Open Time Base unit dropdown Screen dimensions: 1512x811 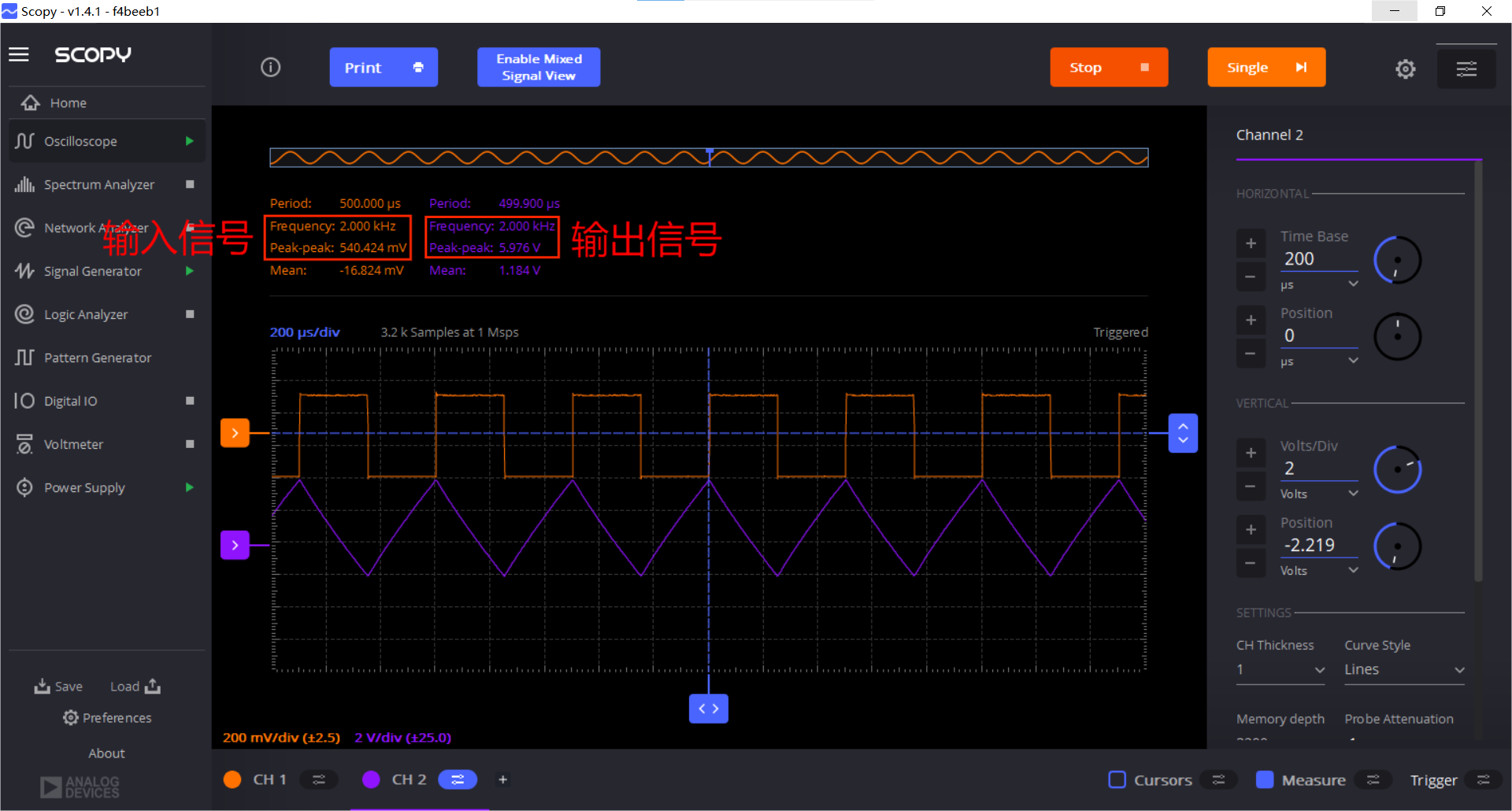pyautogui.click(x=1319, y=284)
